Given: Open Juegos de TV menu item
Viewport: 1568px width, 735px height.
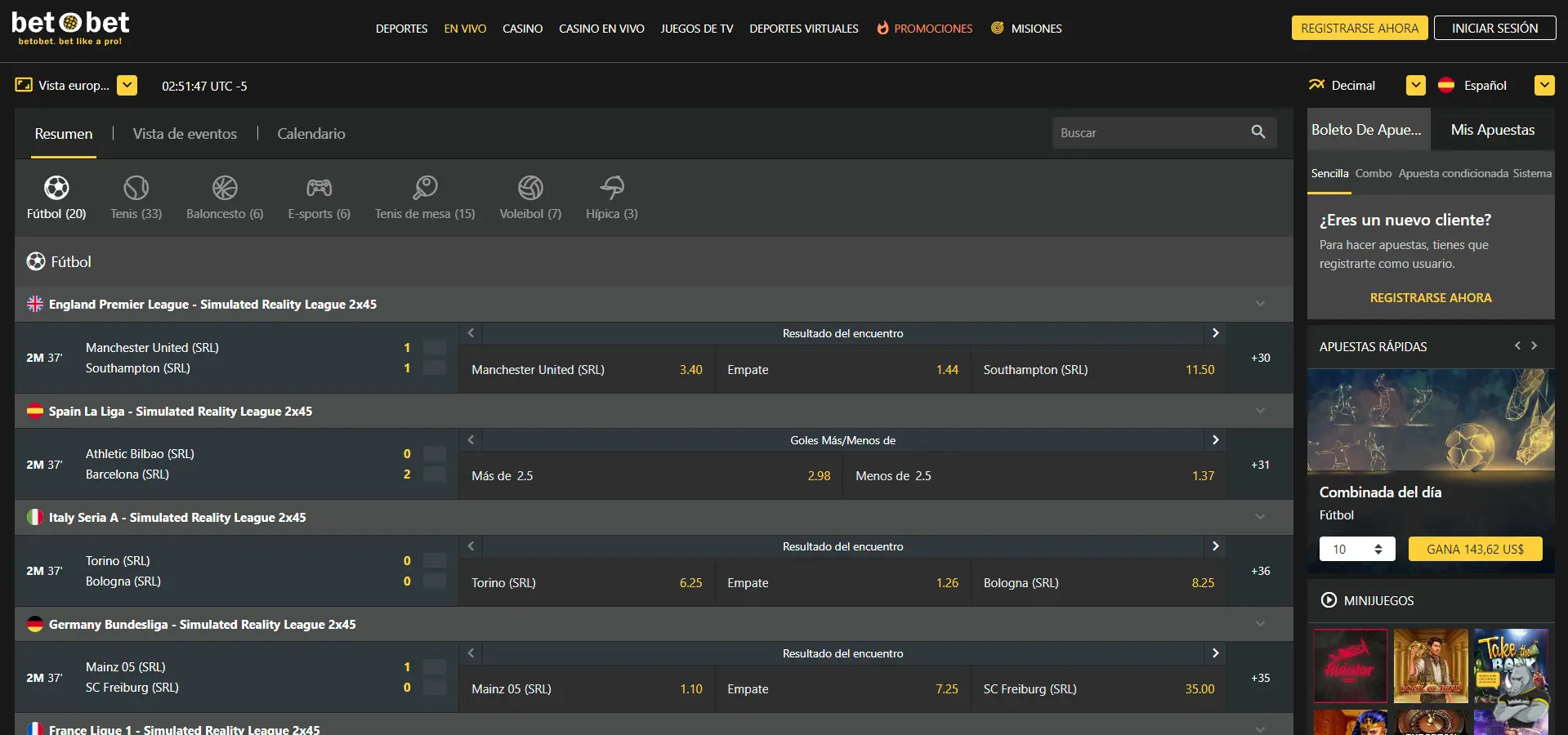Looking at the screenshot, I should coord(697,29).
